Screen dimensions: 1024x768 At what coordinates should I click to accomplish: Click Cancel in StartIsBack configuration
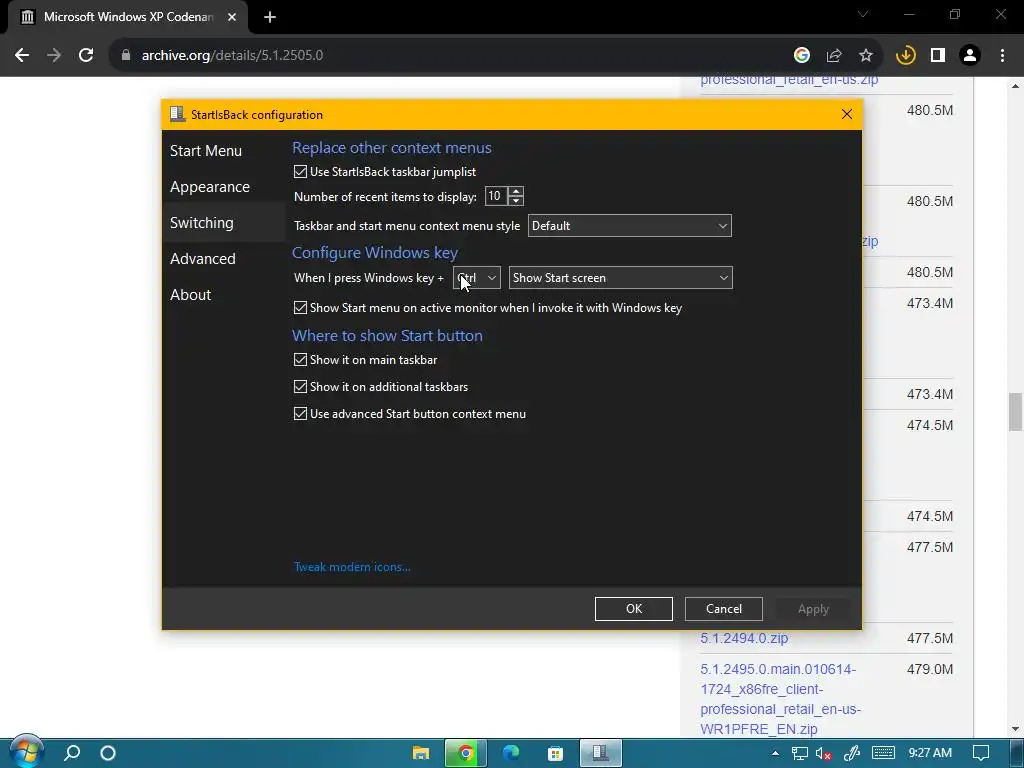pyautogui.click(x=724, y=609)
